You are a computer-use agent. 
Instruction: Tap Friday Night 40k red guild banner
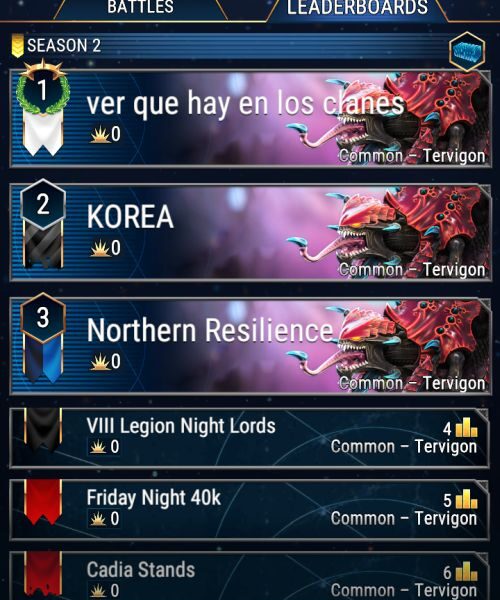click(43, 502)
